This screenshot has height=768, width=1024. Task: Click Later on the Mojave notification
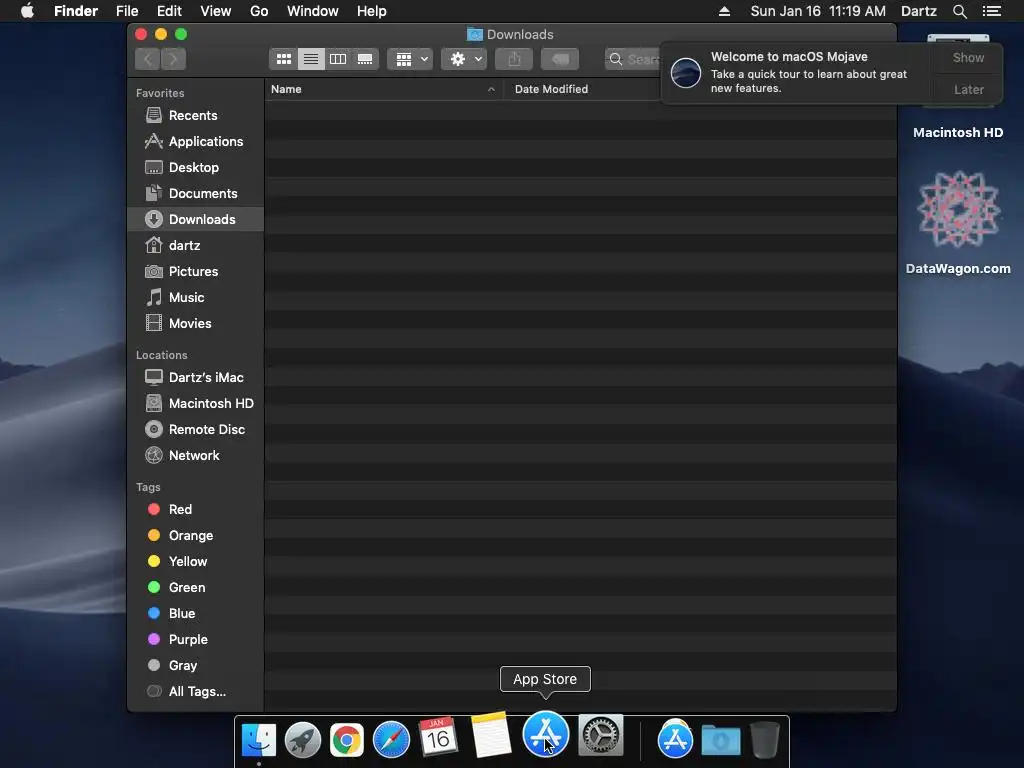(x=968, y=89)
